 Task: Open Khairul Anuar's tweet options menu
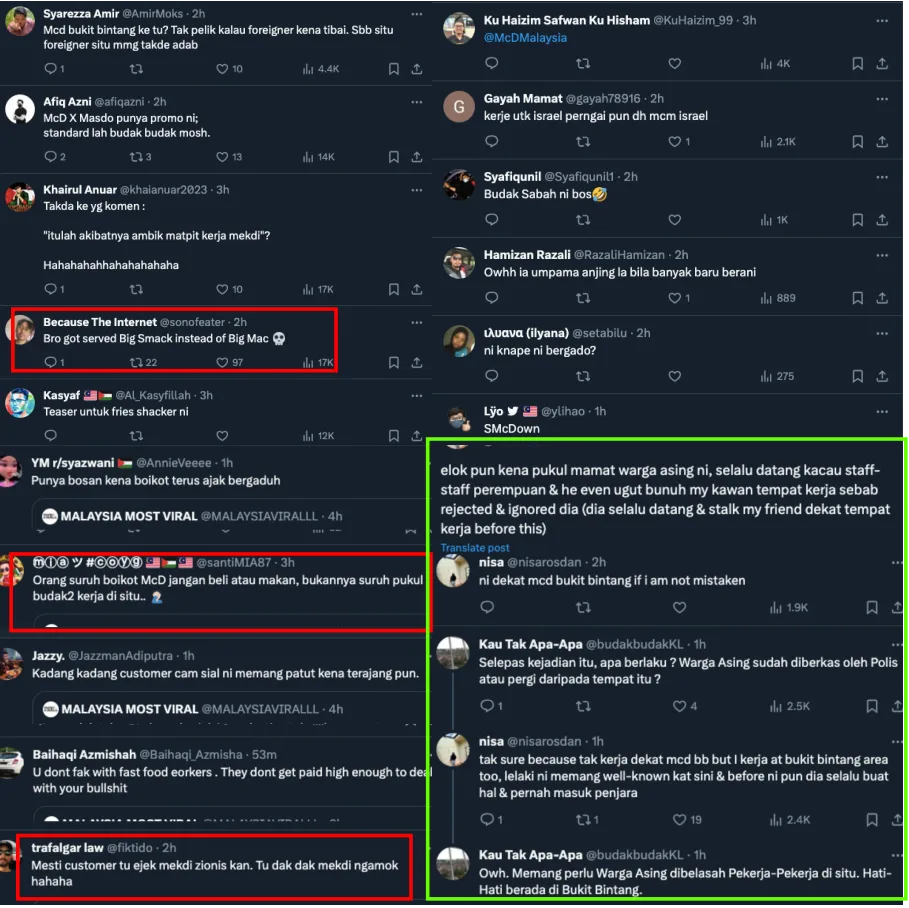pos(417,190)
